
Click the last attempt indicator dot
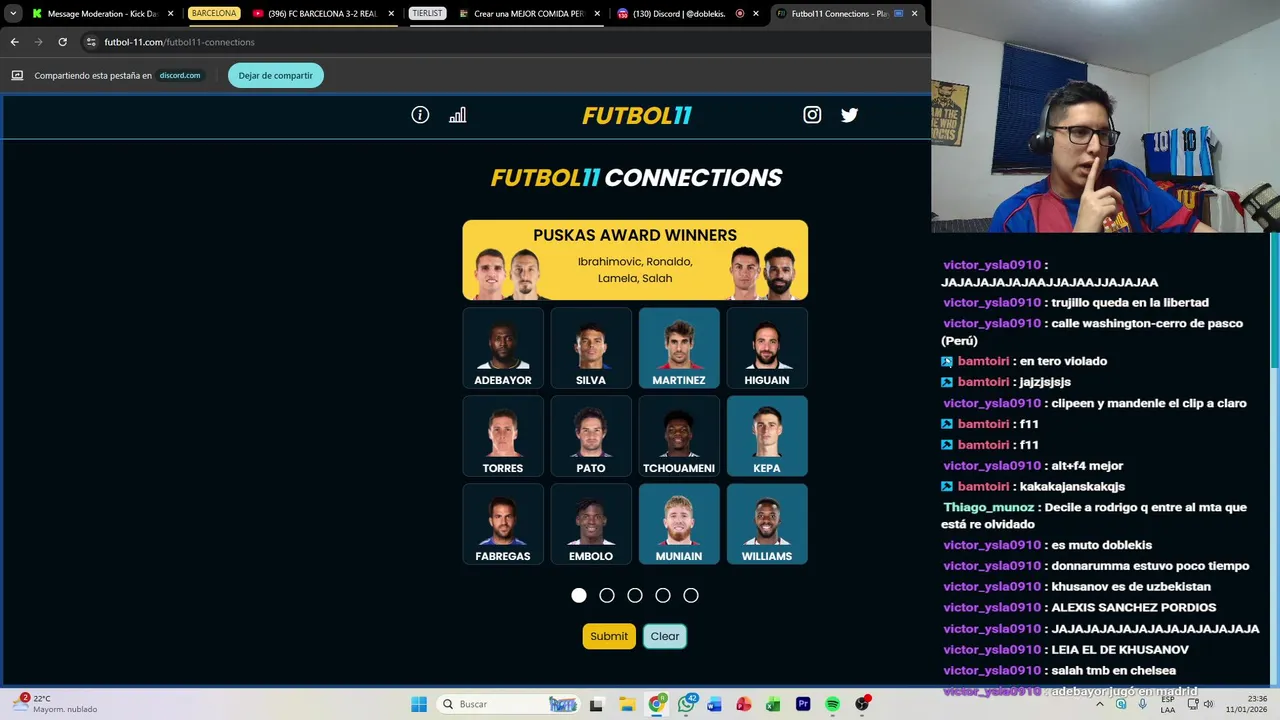tap(691, 595)
